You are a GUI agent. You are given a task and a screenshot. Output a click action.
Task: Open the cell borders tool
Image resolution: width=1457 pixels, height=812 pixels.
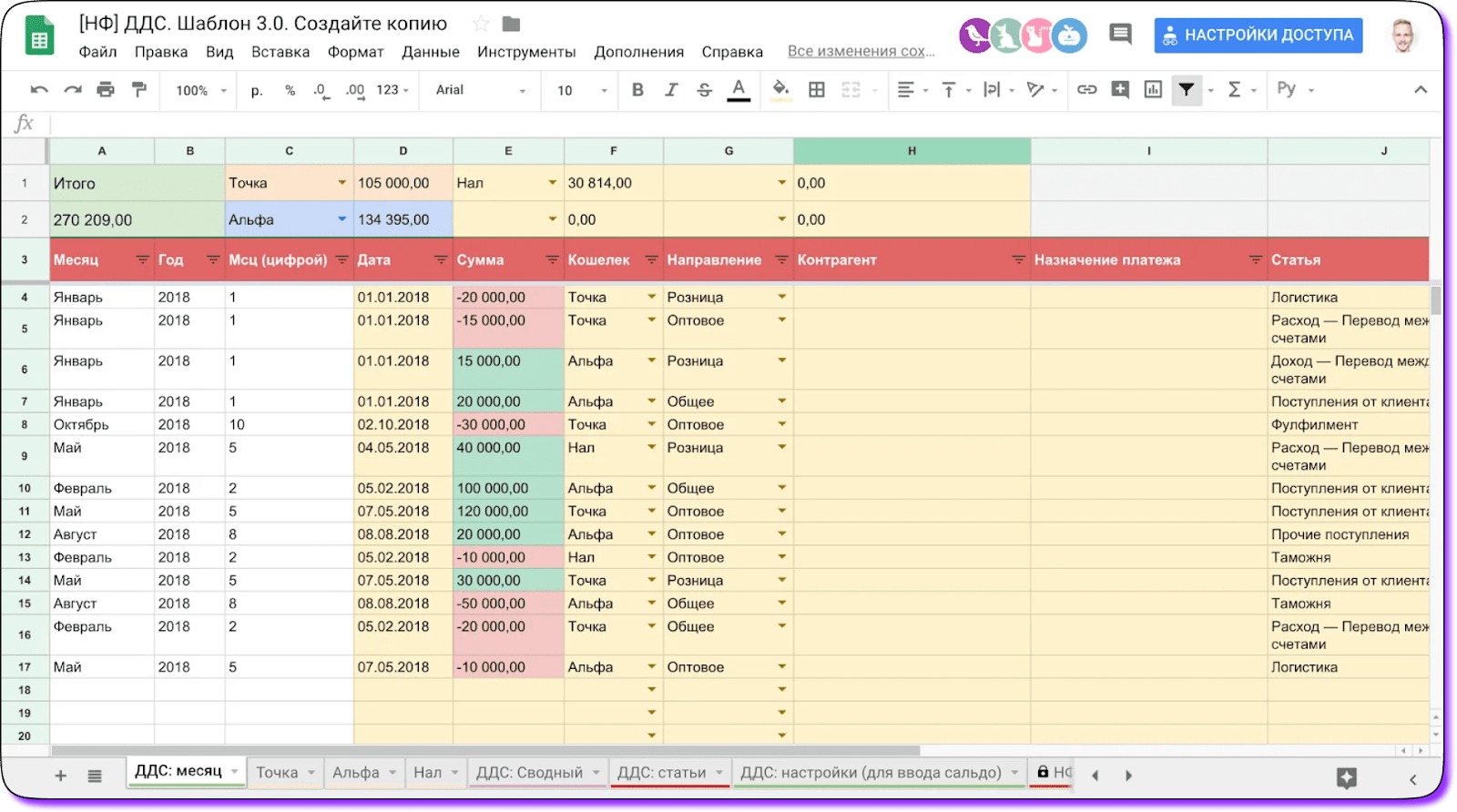(x=817, y=89)
